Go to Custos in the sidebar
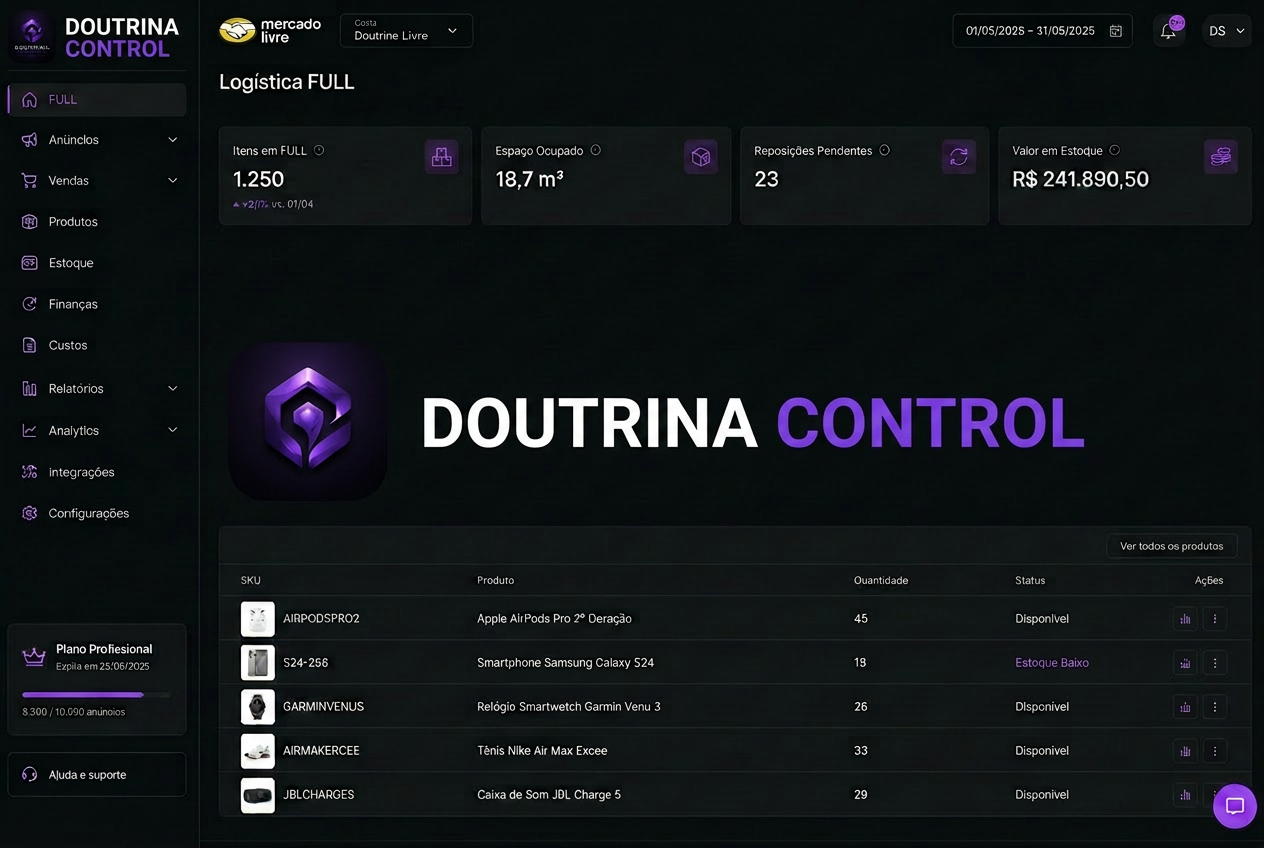The height and width of the screenshot is (848, 1264). (x=97, y=345)
